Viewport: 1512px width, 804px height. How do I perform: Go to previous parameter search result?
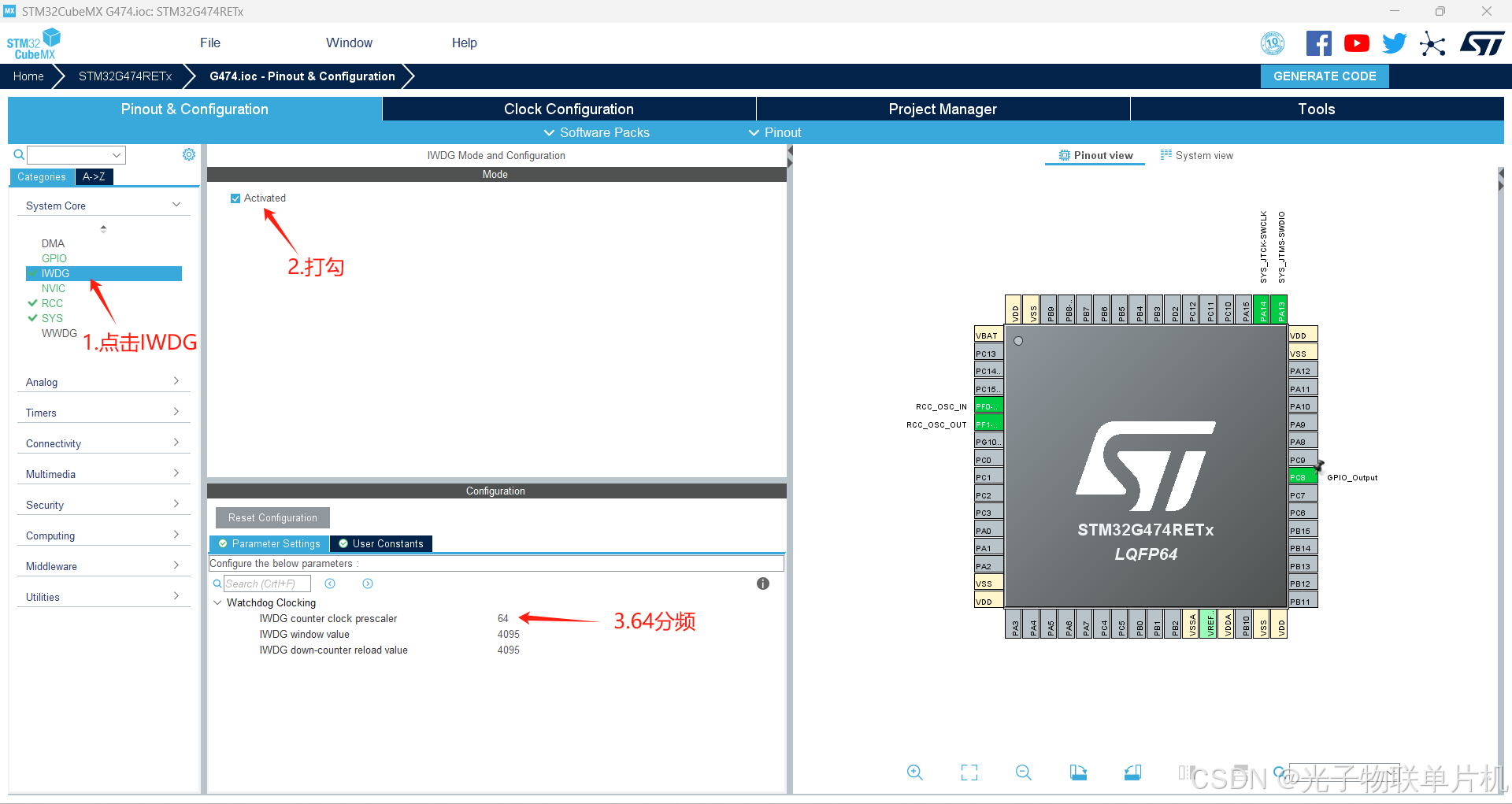point(330,584)
